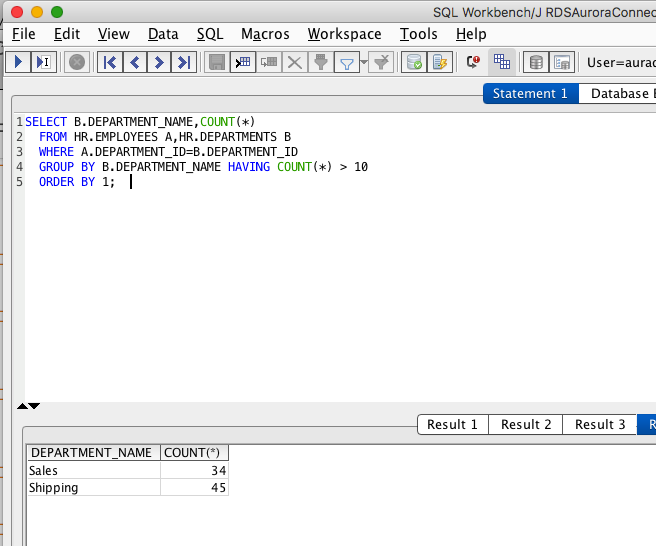Click the Save changes floppy disk icon
This screenshot has width=656, height=546.
pyautogui.click(x=215, y=62)
